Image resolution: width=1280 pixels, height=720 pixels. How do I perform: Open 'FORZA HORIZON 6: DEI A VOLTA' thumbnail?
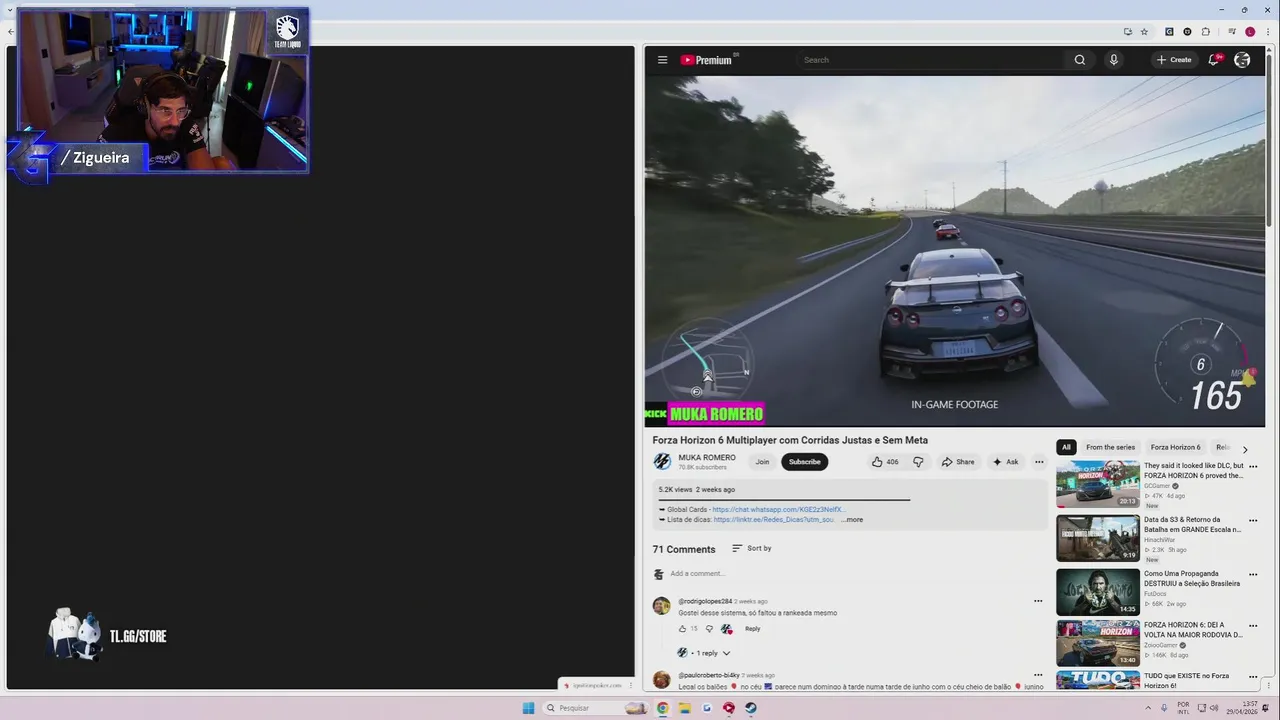point(1098,643)
